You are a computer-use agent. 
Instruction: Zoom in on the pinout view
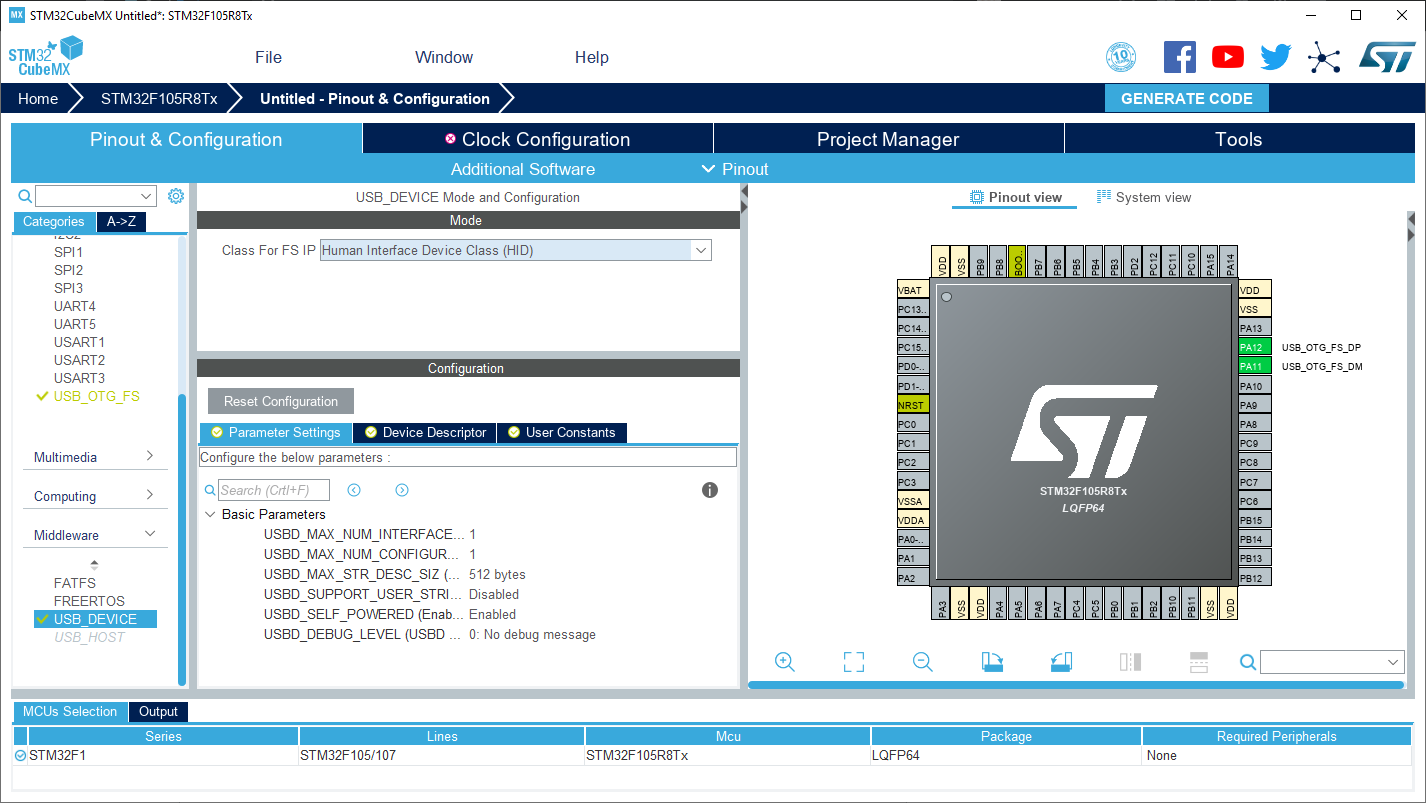tap(785, 662)
